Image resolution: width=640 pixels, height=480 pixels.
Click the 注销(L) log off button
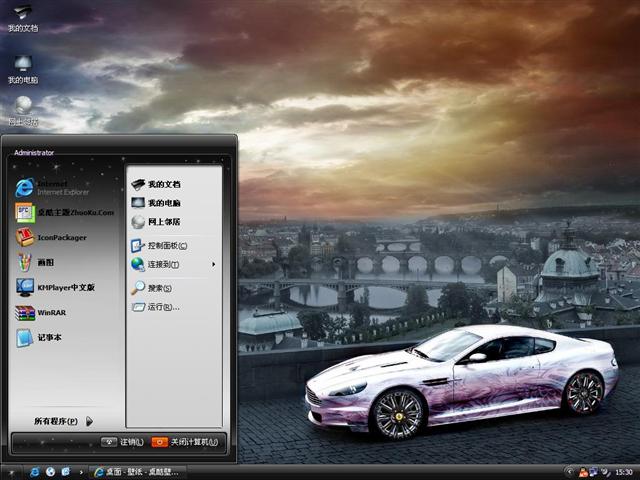pyautogui.click(x=123, y=442)
